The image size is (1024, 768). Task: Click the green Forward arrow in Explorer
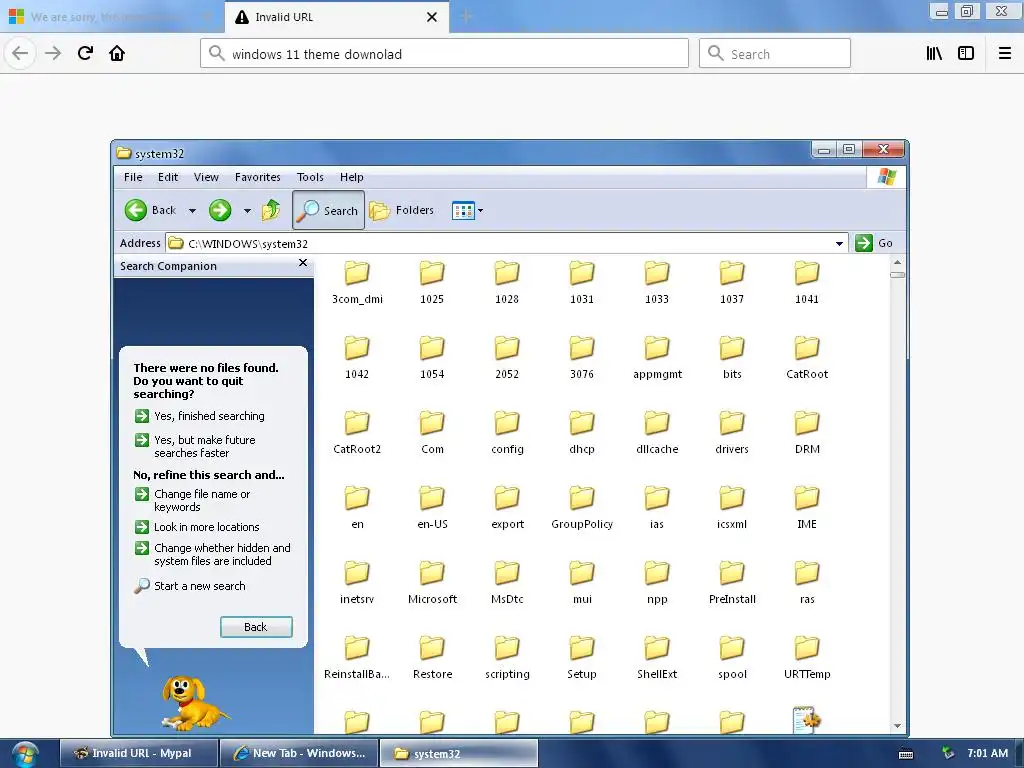click(220, 210)
